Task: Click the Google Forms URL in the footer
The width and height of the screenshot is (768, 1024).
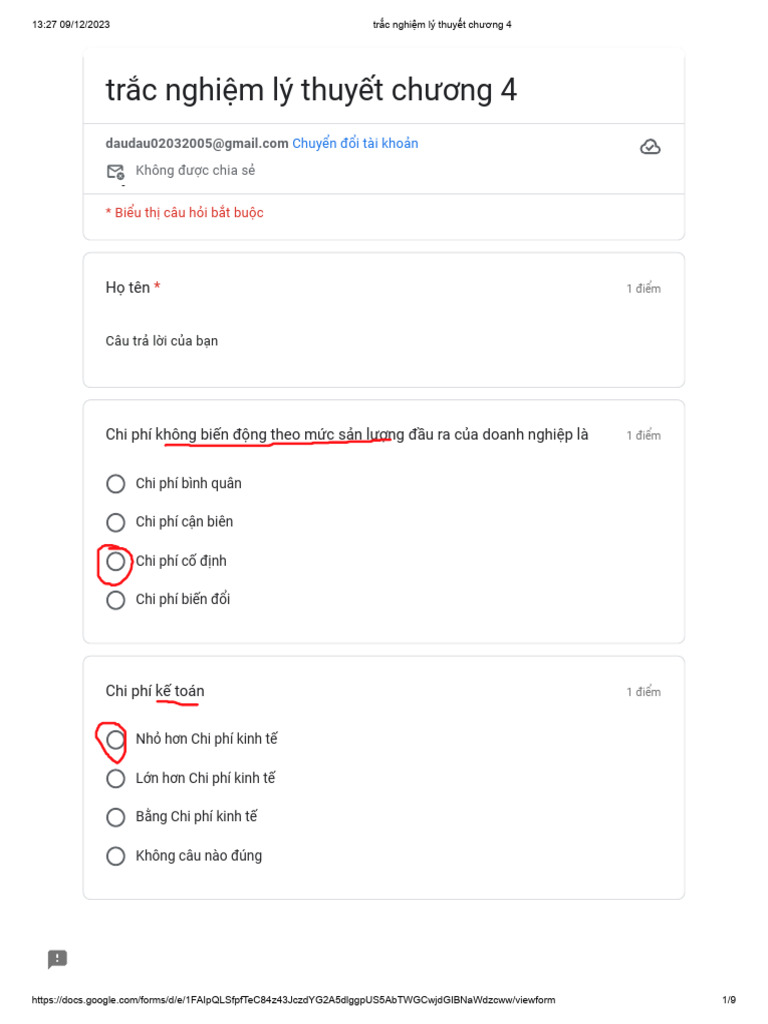Action: [294, 1000]
